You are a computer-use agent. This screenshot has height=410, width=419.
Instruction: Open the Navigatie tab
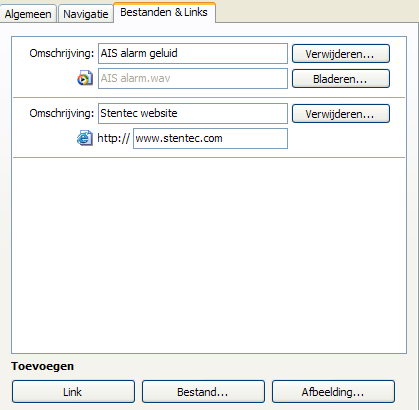(x=86, y=14)
